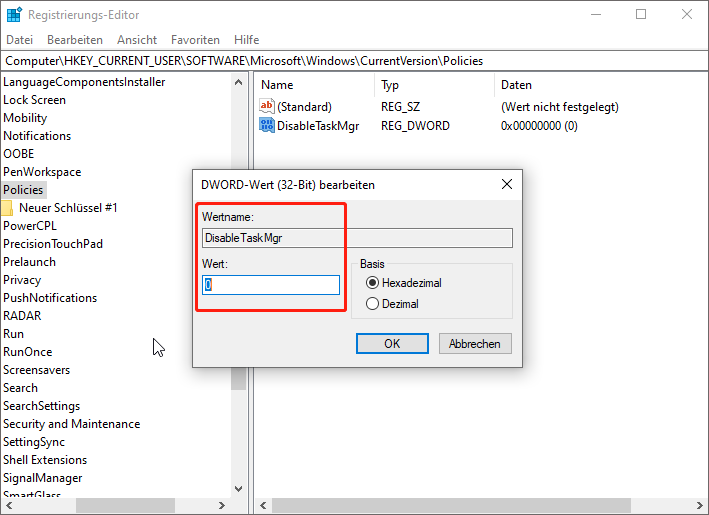Click the Abbrechen button
The height and width of the screenshot is (515, 709).
point(475,344)
